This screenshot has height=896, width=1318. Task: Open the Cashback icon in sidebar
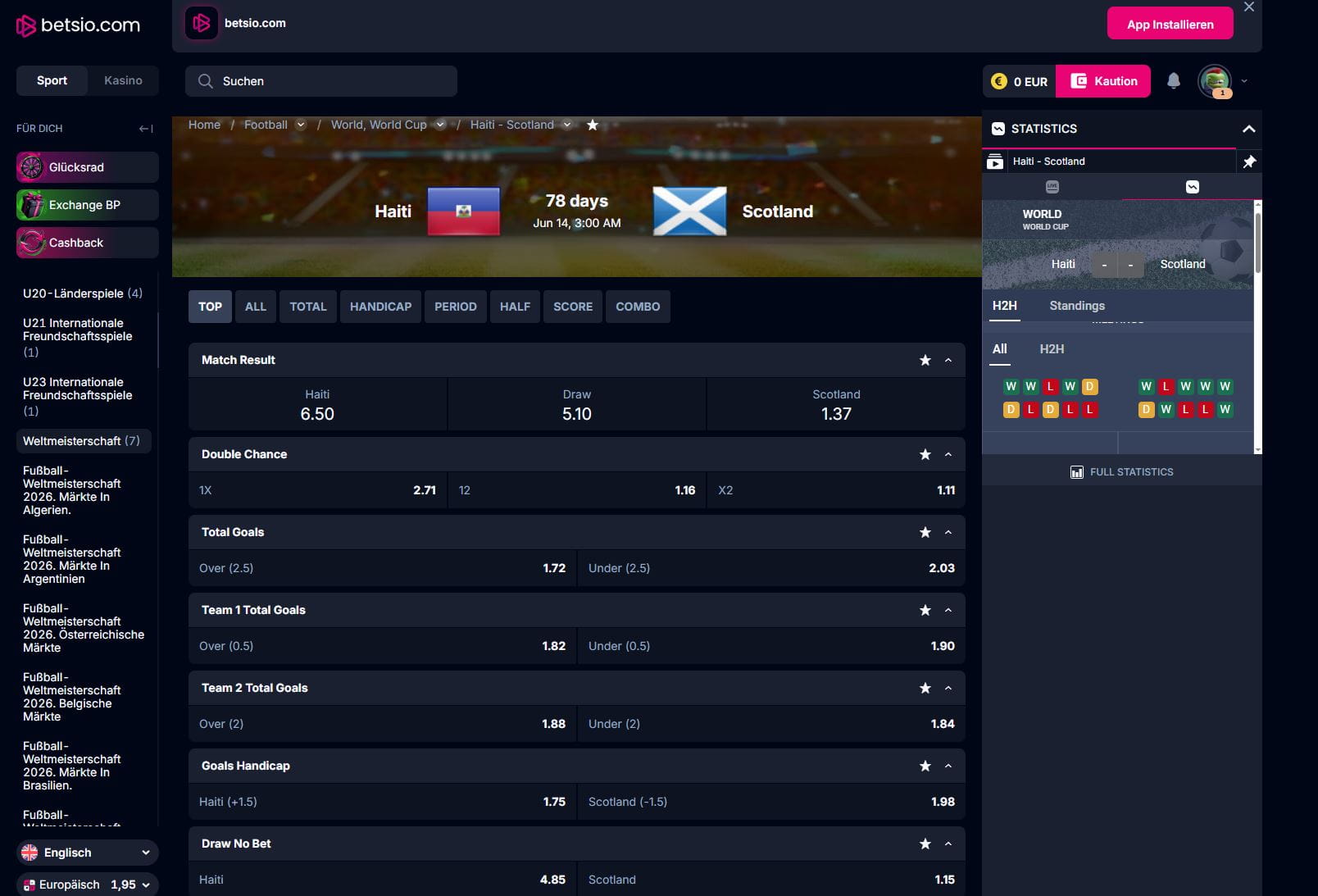[x=31, y=242]
